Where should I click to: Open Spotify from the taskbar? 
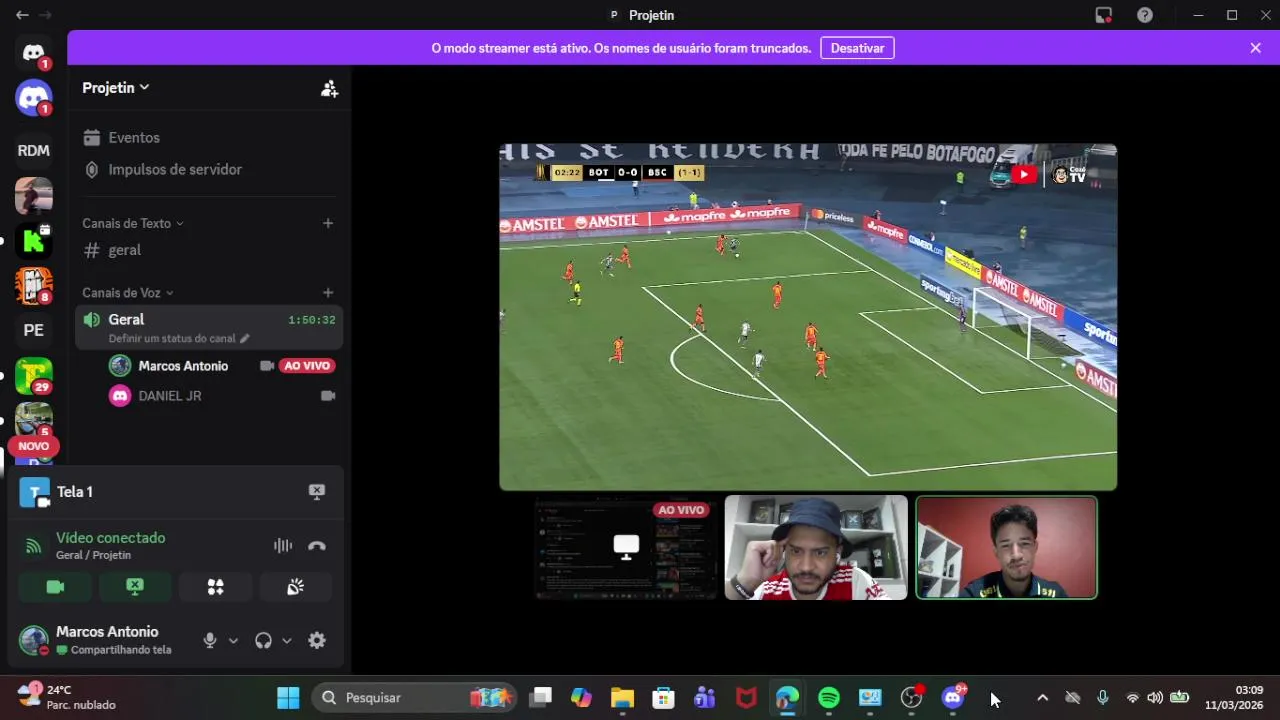(x=829, y=698)
